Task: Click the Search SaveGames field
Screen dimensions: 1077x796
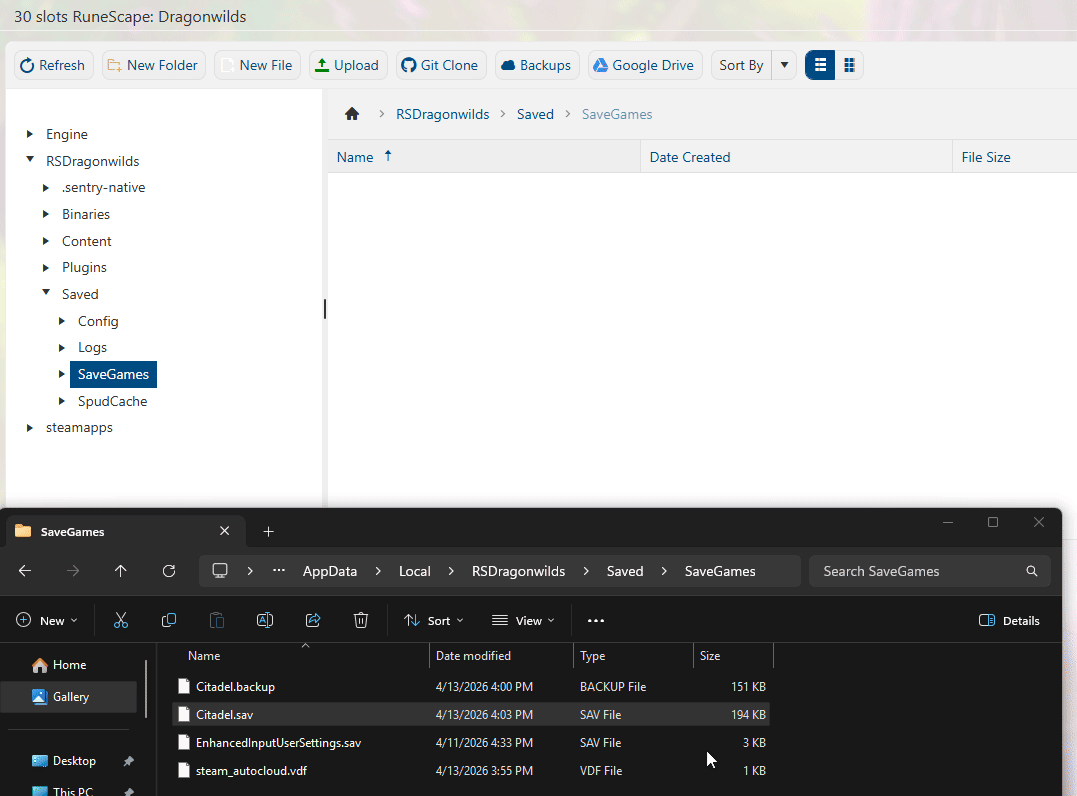Action: (x=920, y=571)
